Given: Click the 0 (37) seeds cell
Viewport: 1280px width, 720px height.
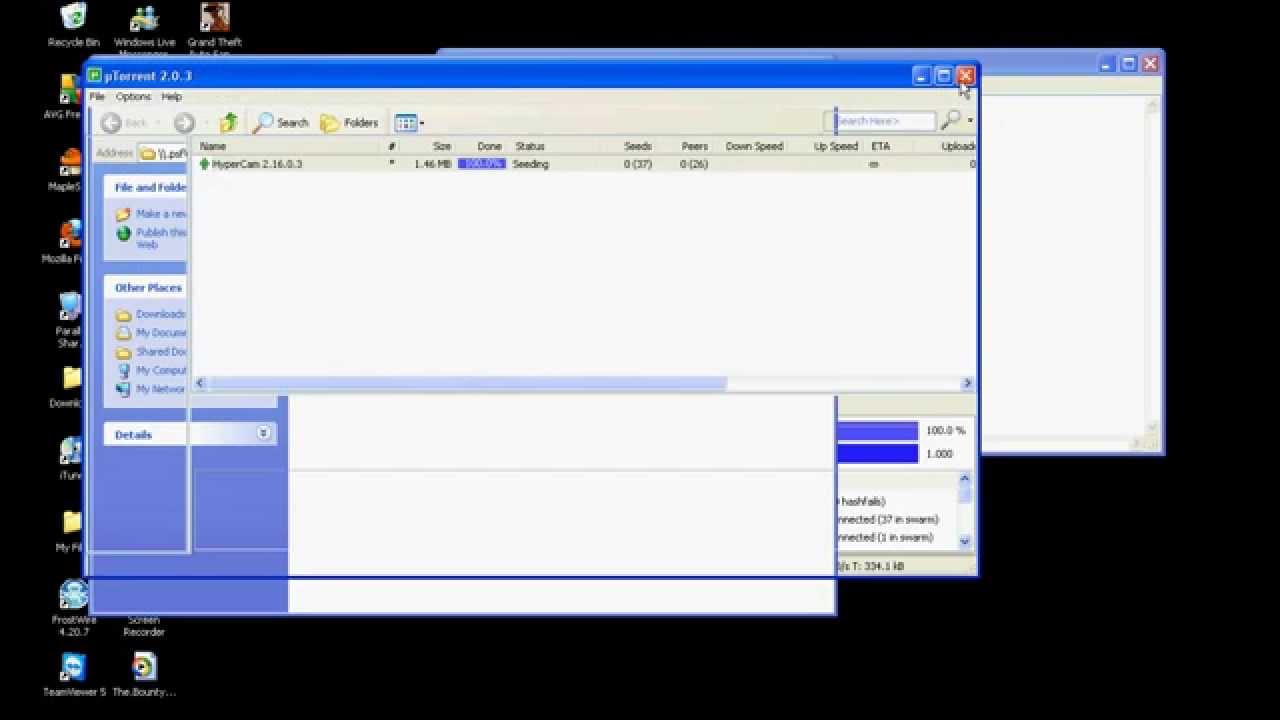Looking at the screenshot, I should point(638,164).
